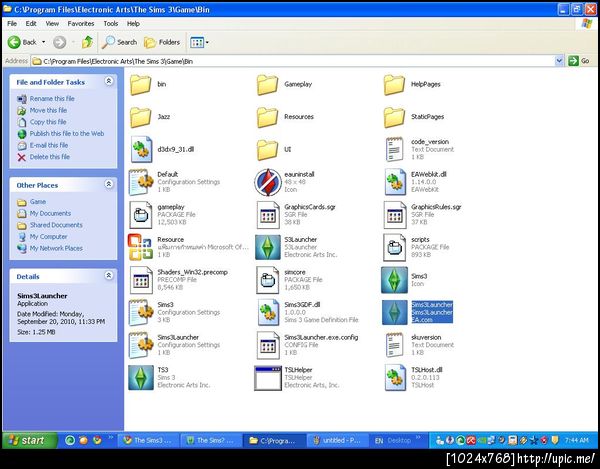Select the UI folder

tap(268, 149)
